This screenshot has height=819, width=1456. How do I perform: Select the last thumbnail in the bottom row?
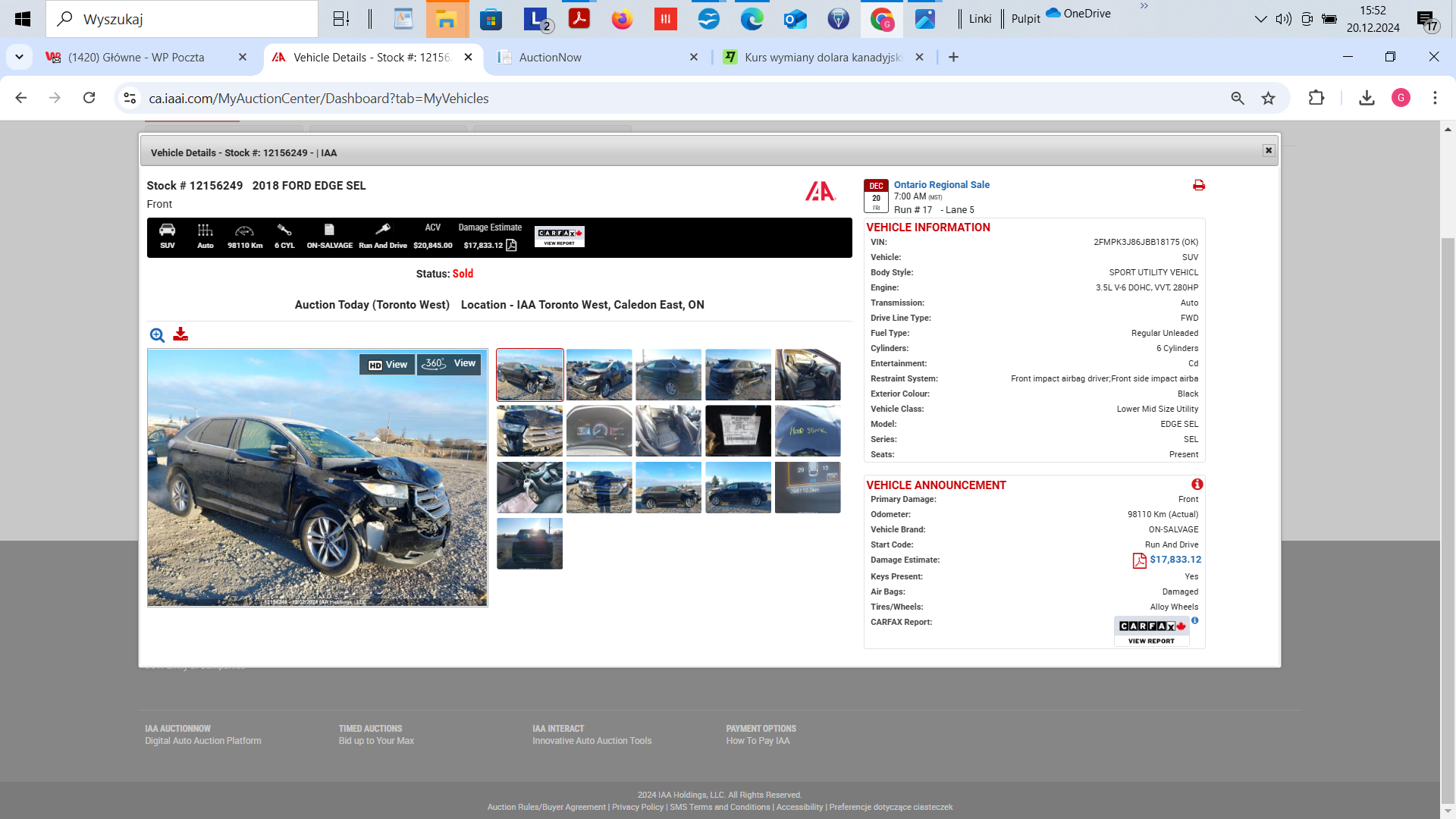(x=530, y=544)
